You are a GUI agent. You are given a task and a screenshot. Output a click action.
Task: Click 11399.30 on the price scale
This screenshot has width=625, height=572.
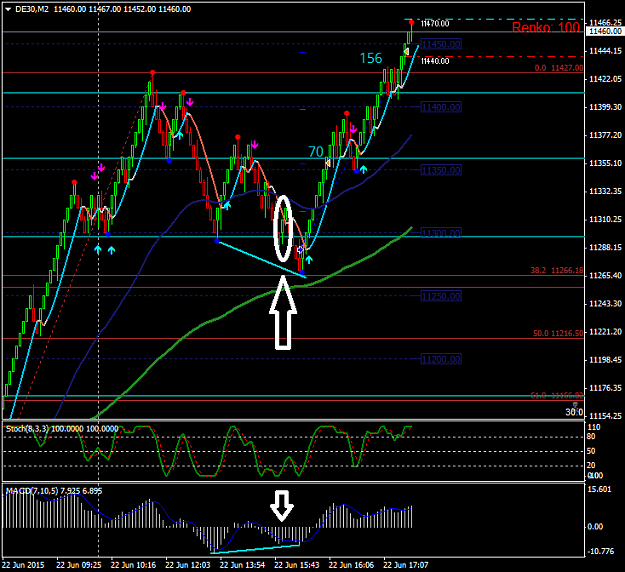(605, 107)
